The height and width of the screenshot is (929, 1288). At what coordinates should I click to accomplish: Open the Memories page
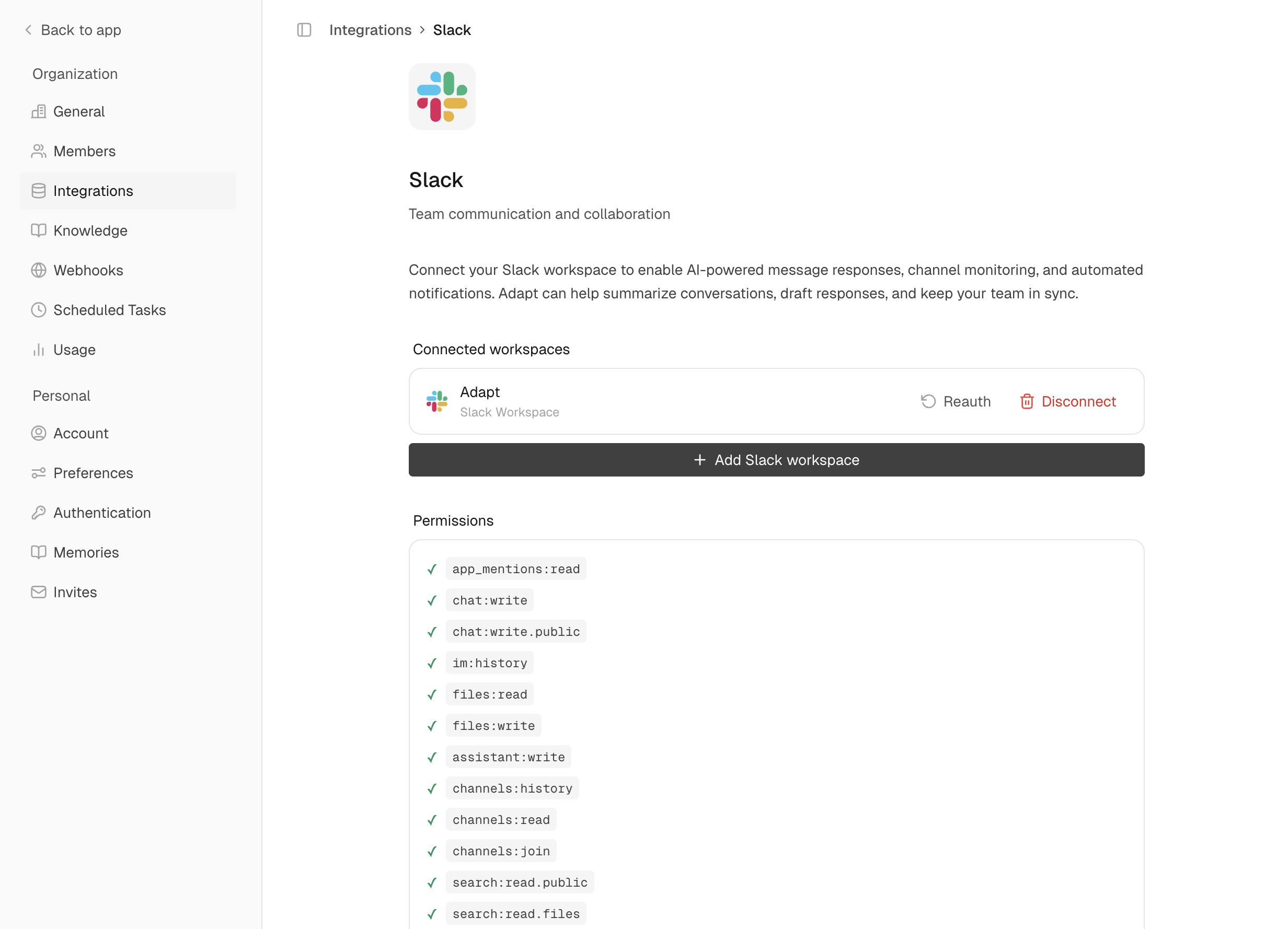128,552
